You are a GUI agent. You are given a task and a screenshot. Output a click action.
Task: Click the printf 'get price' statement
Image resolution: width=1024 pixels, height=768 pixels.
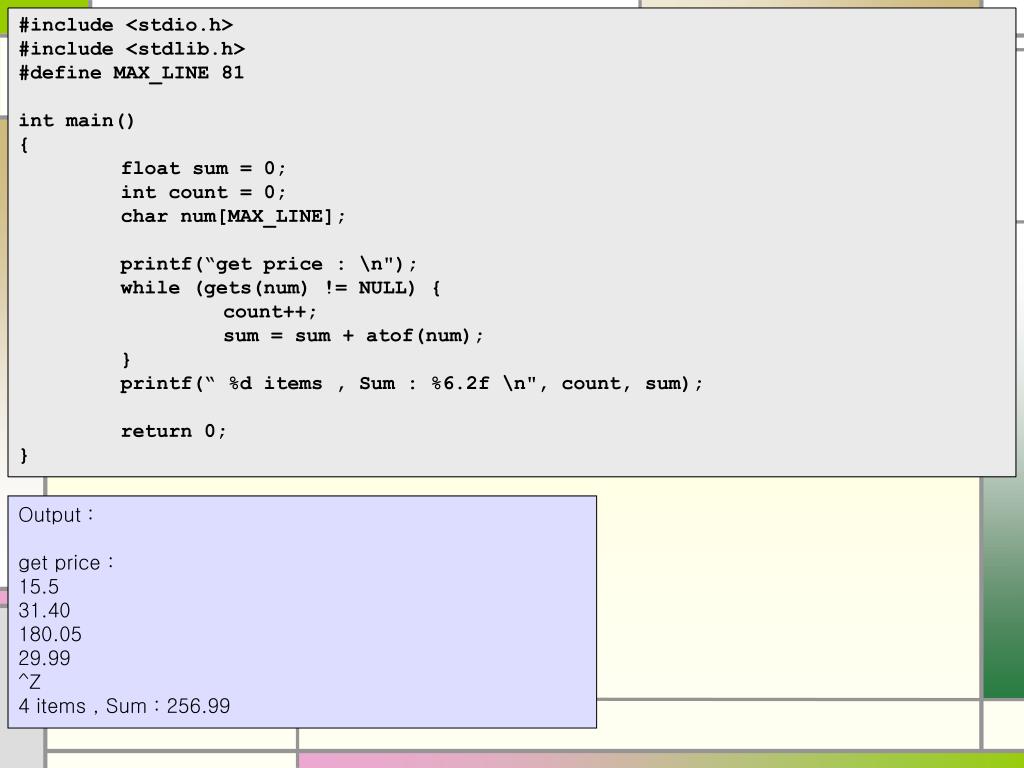268,264
